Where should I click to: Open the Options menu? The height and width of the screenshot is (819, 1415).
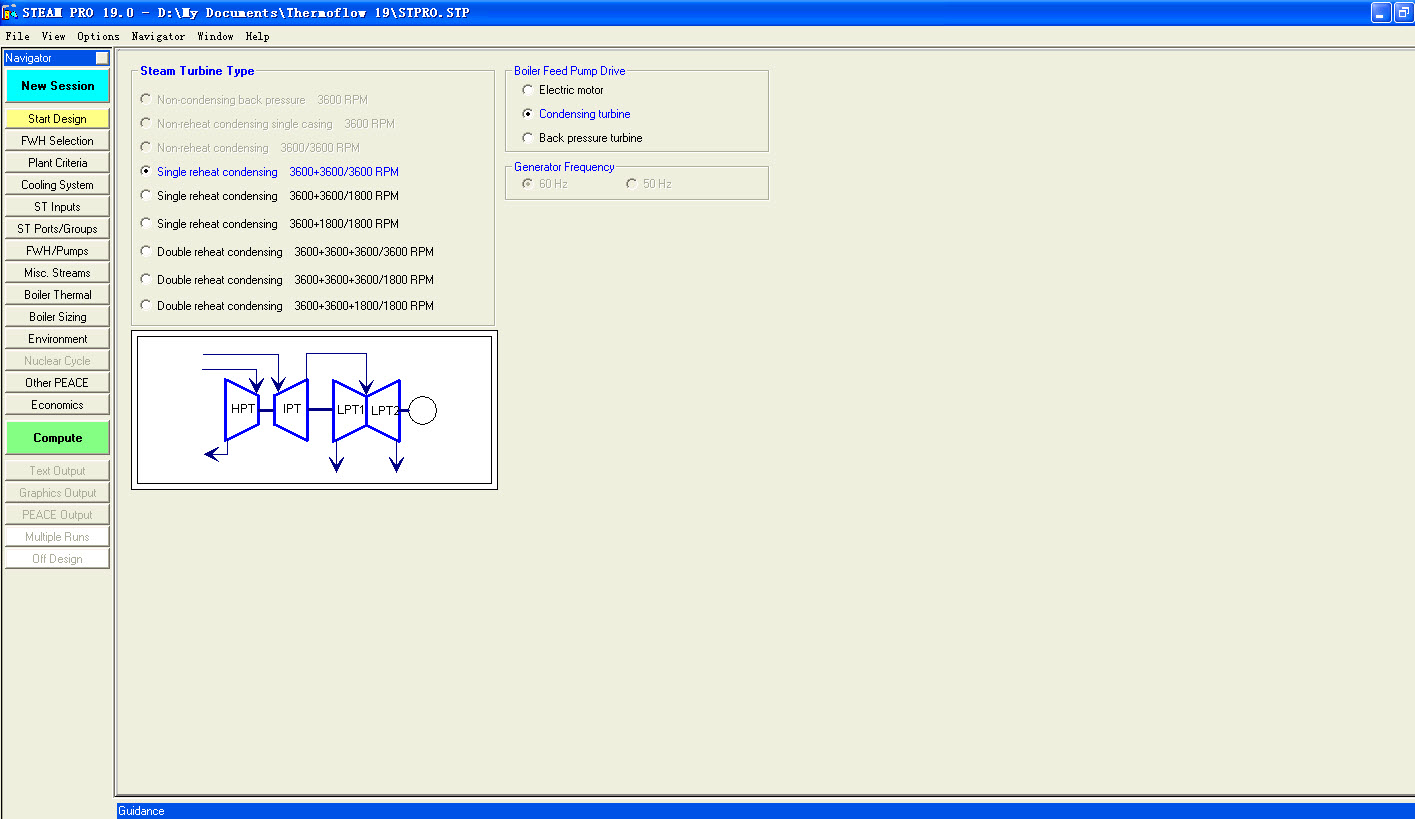[x=98, y=36]
